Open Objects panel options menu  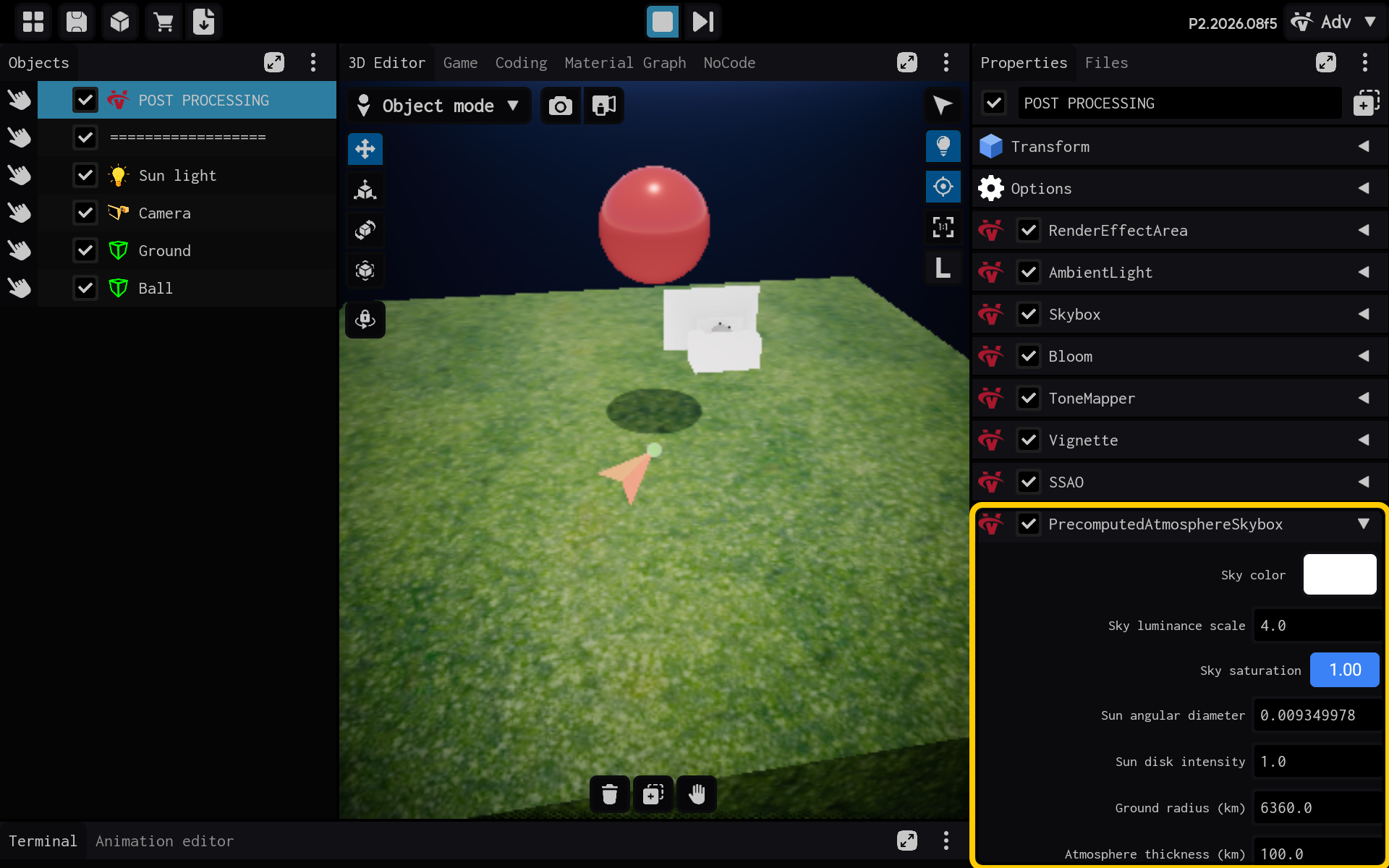(x=313, y=62)
